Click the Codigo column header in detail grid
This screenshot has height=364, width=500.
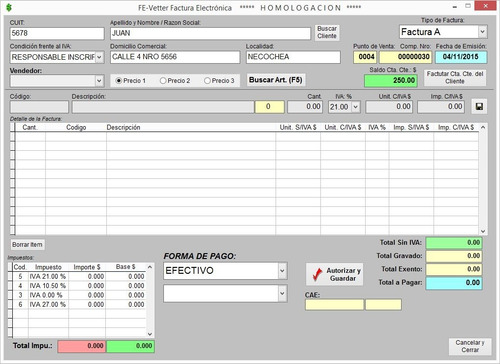click(x=76, y=127)
